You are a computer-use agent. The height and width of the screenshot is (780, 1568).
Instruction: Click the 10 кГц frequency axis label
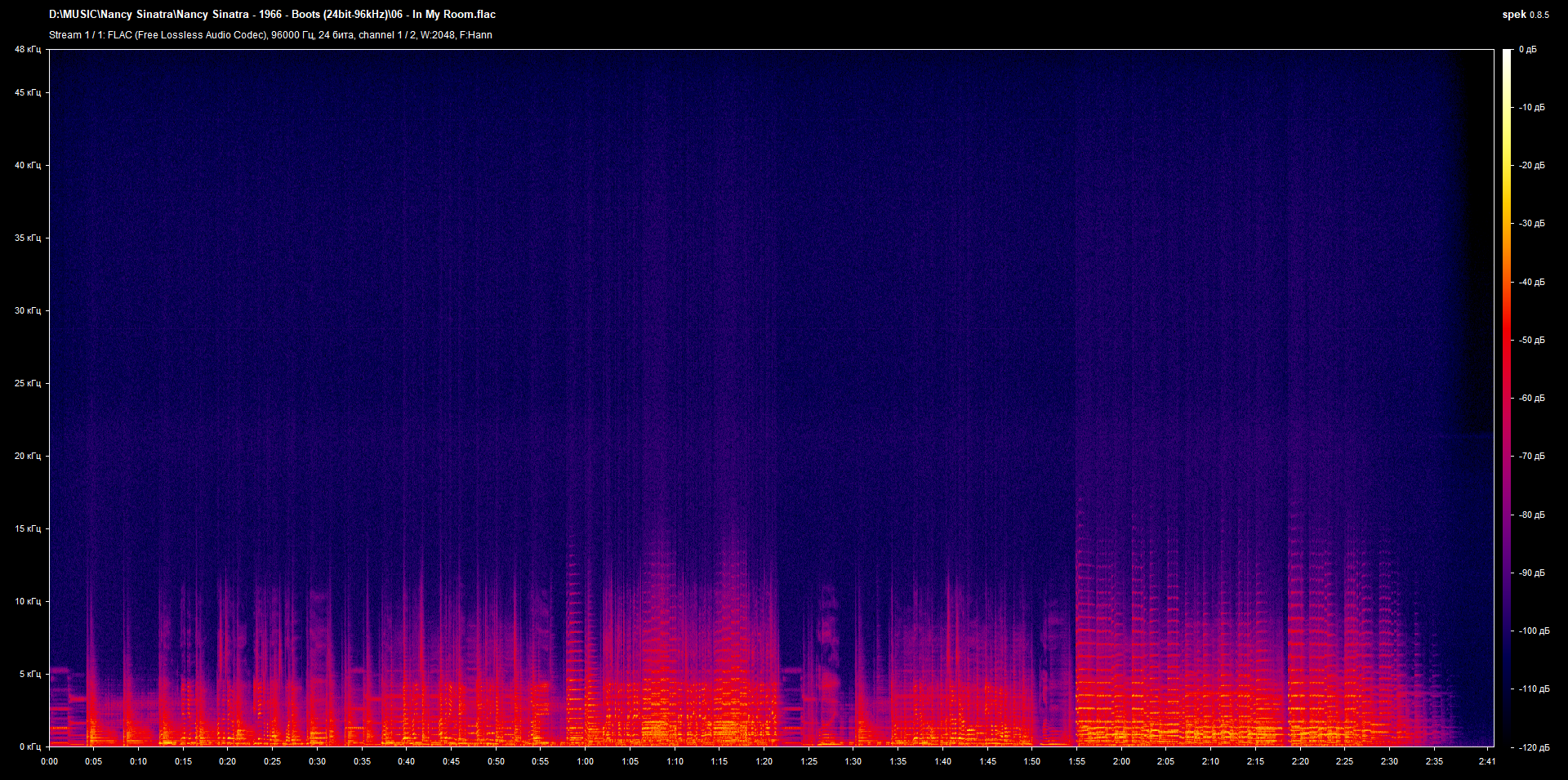[x=28, y=602]
